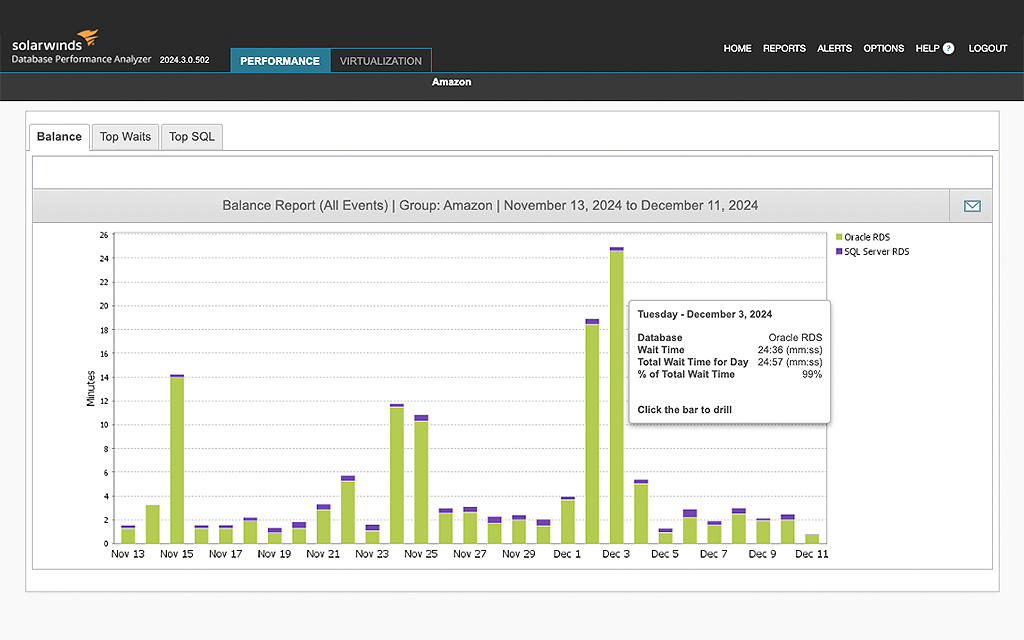The width and height of the screenshot is (1024, 640).
Task: Click the envelope icon to email the report
Action: pos(971,205)
